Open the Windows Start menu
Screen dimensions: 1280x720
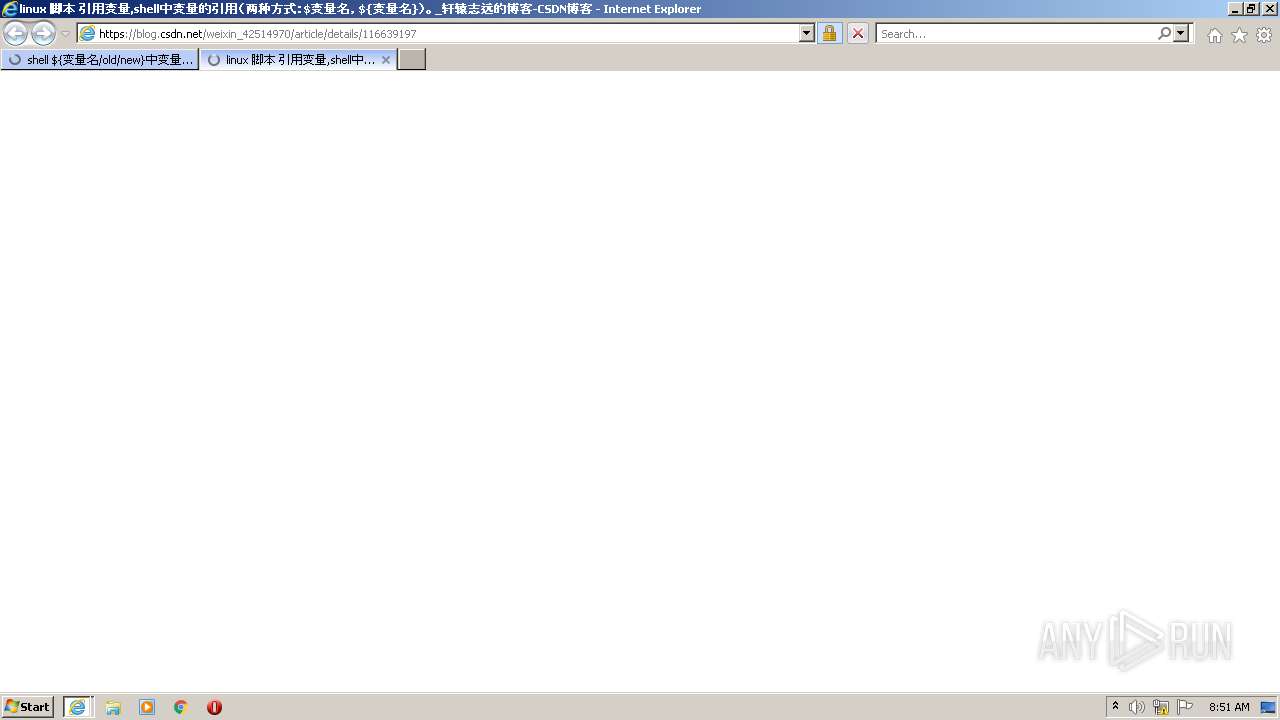click(x=27, y=707)
